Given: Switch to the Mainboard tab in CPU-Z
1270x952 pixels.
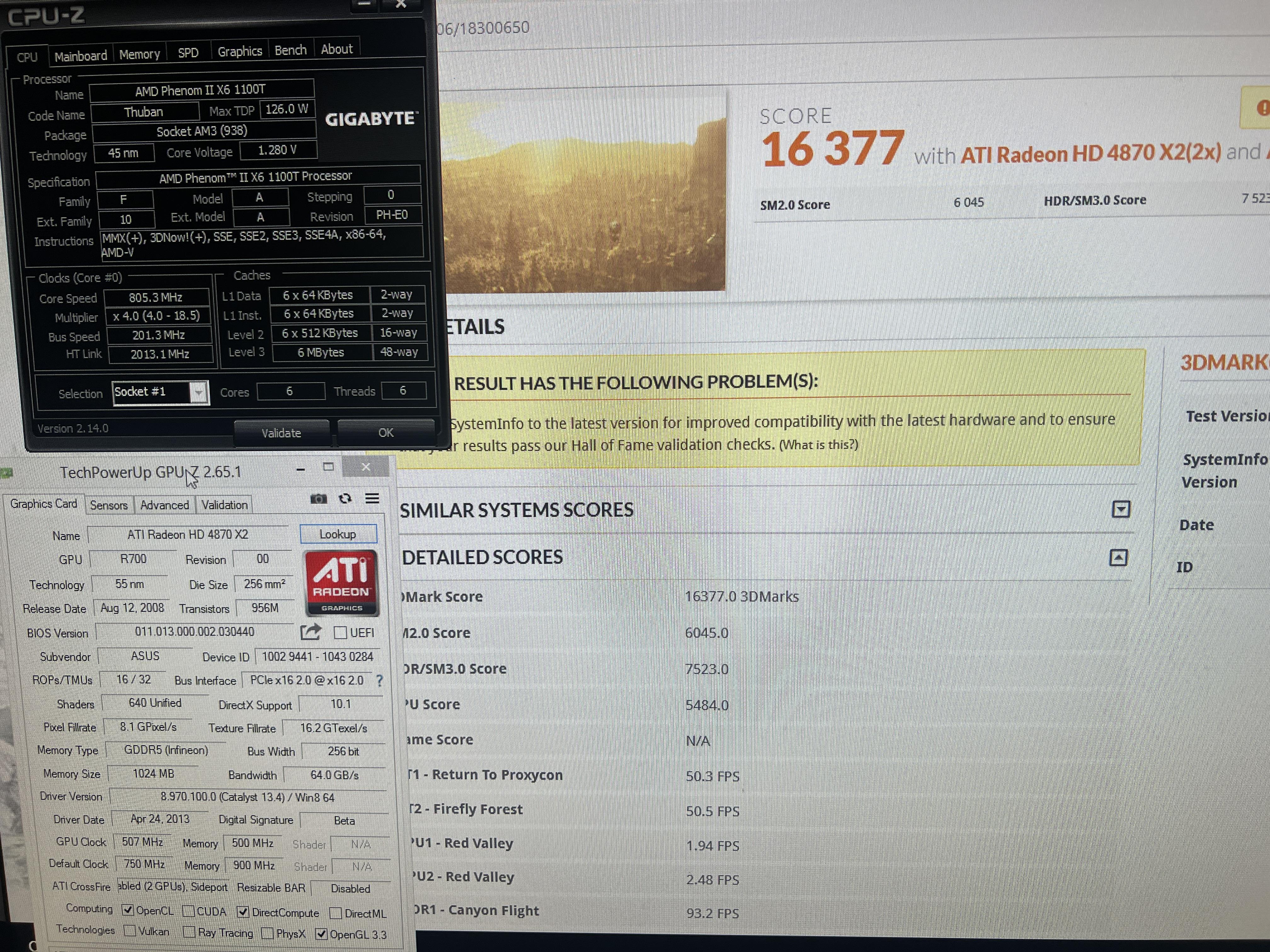Looking at the screenshot, I should tap(80, 56).
